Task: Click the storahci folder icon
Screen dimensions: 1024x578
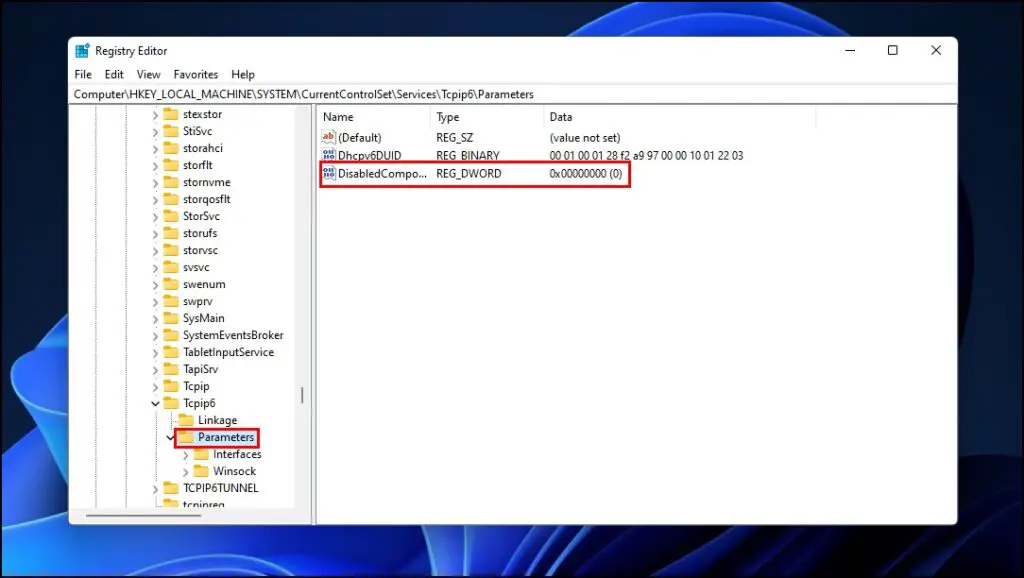Action: (x=171, y=148)
